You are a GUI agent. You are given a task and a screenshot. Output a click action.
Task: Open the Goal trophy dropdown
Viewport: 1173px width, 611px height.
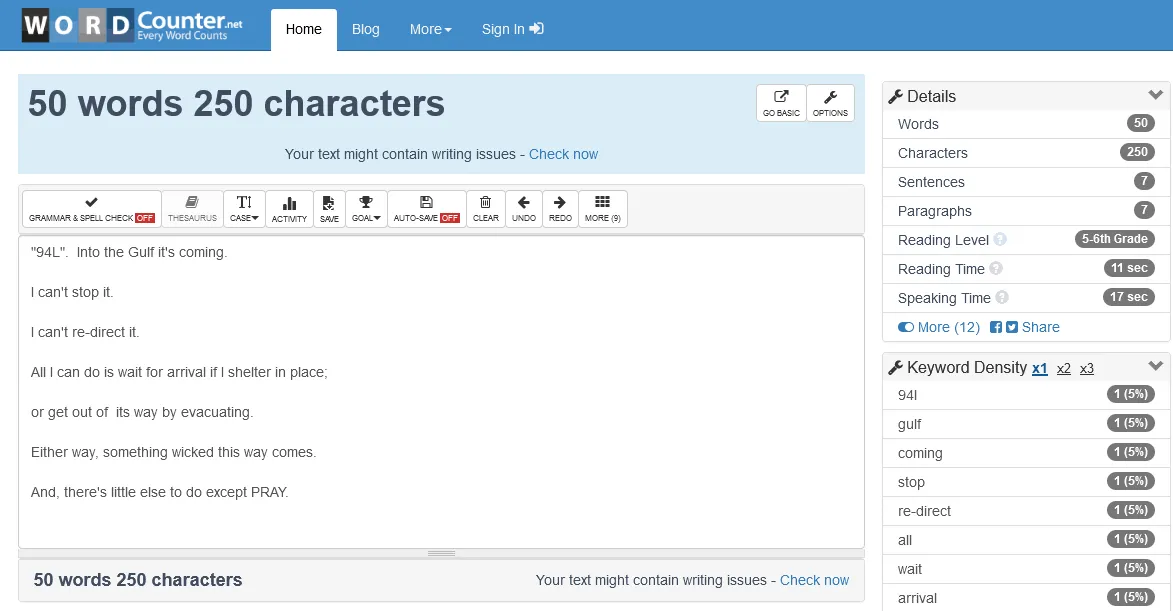pyautogui.click(x=366, y=209)
